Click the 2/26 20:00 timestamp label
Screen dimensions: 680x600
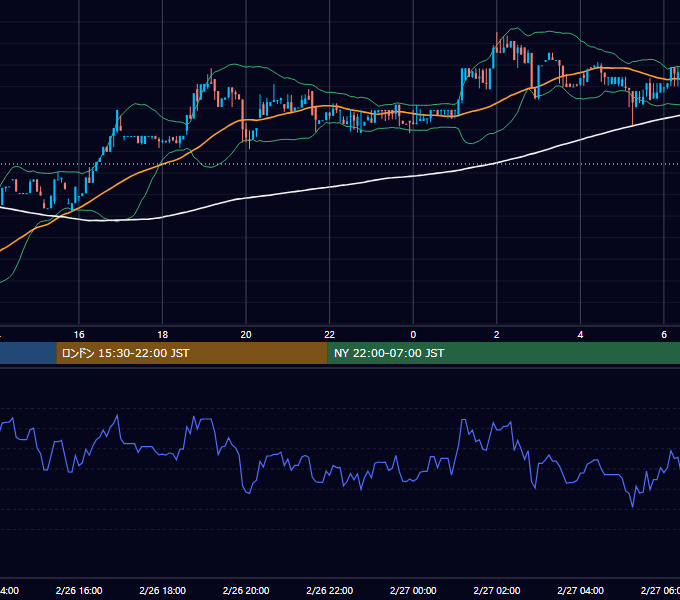246,590
